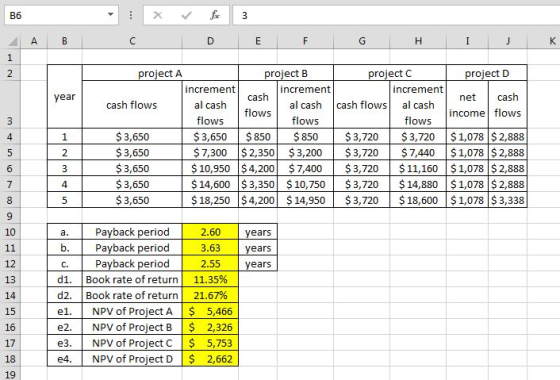Image resolution: width=560 pixels, height=380 pixels.
Task: Expand the Name Box dropdown arrow
Action: click(110, 15)
